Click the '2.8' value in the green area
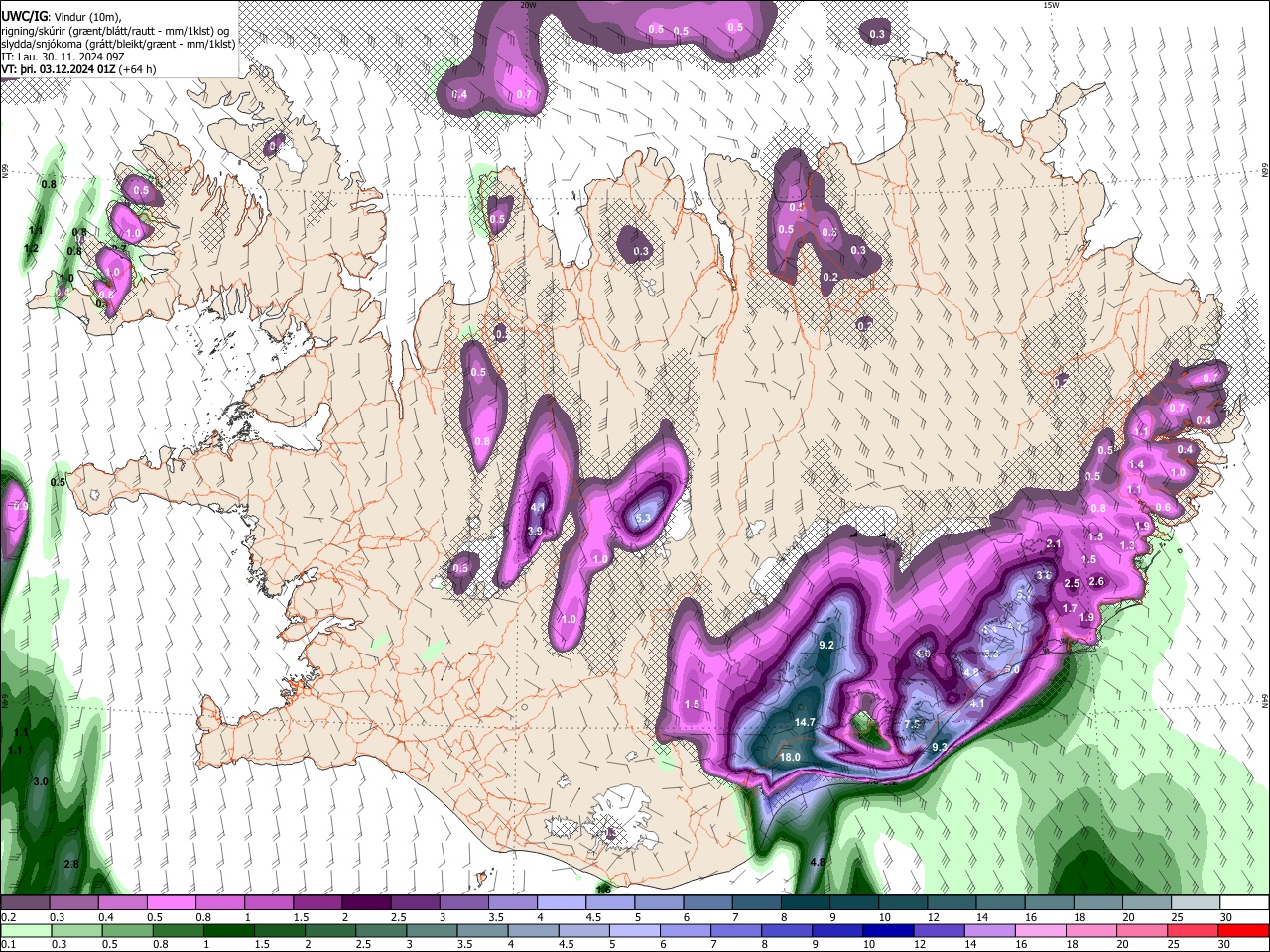The width and height of the screenshot is (1270, 952). tap(71, 865)
